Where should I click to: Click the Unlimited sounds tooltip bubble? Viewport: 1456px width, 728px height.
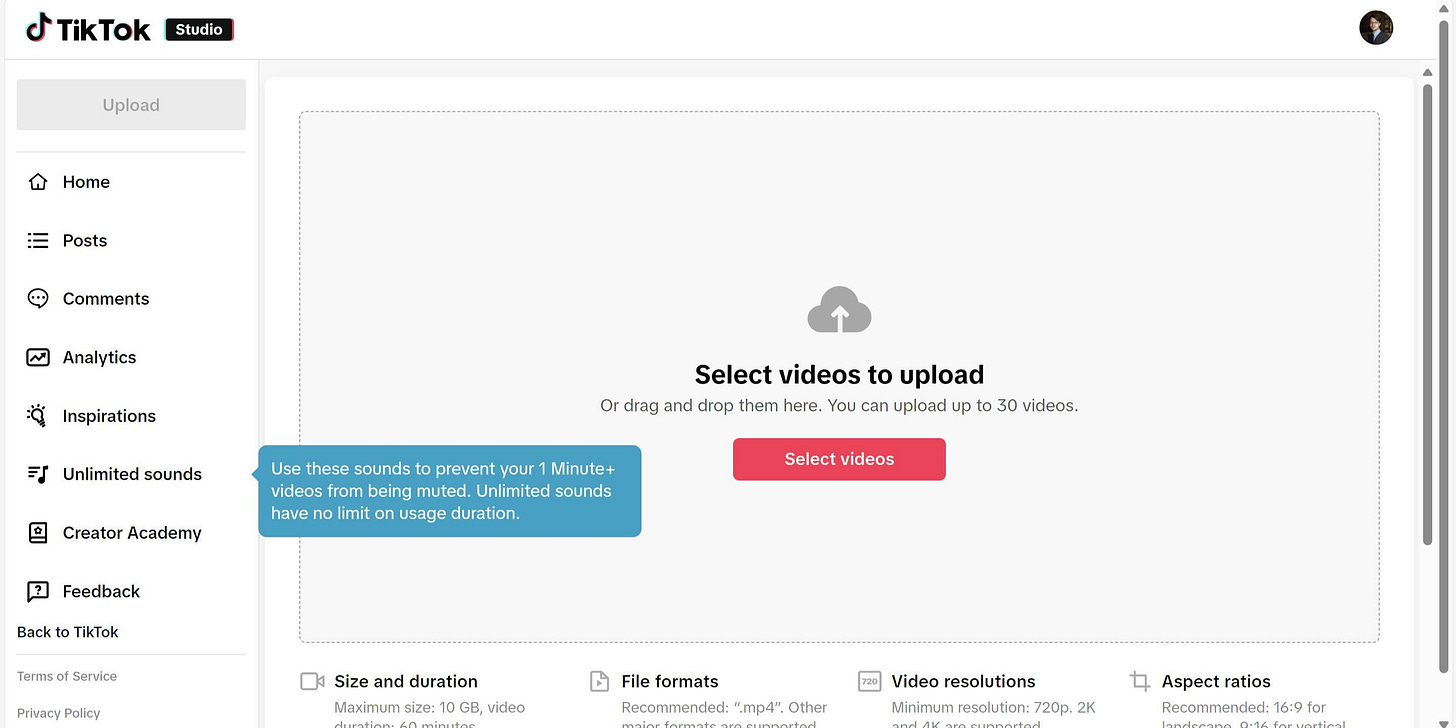pos(449,491)
